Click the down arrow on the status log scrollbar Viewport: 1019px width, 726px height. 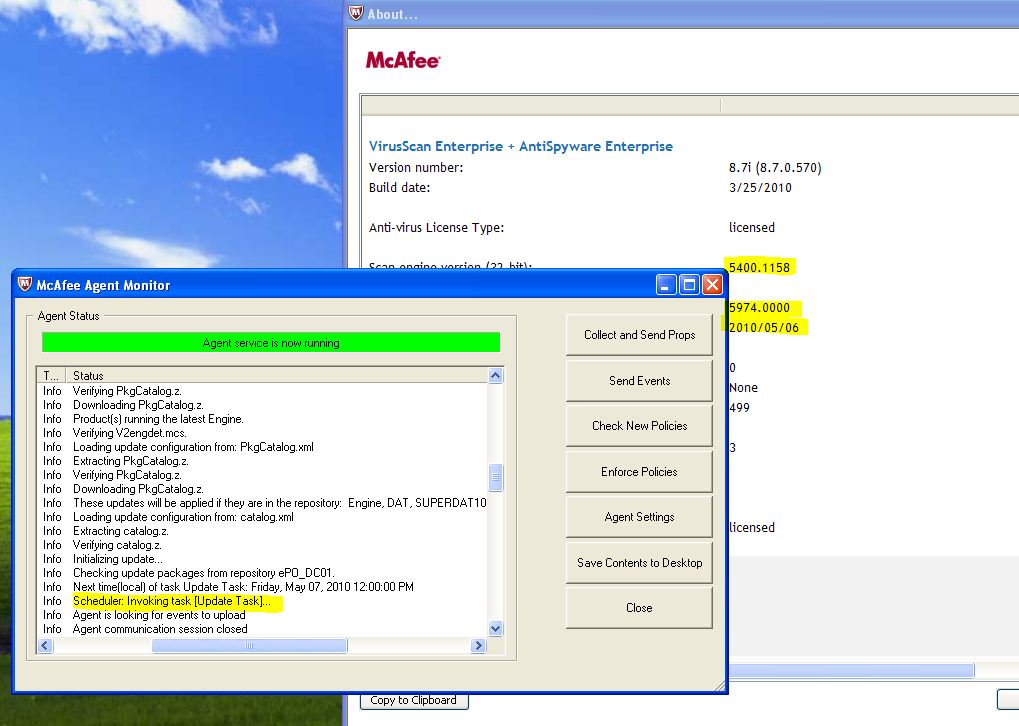click(x=495, y=629)
